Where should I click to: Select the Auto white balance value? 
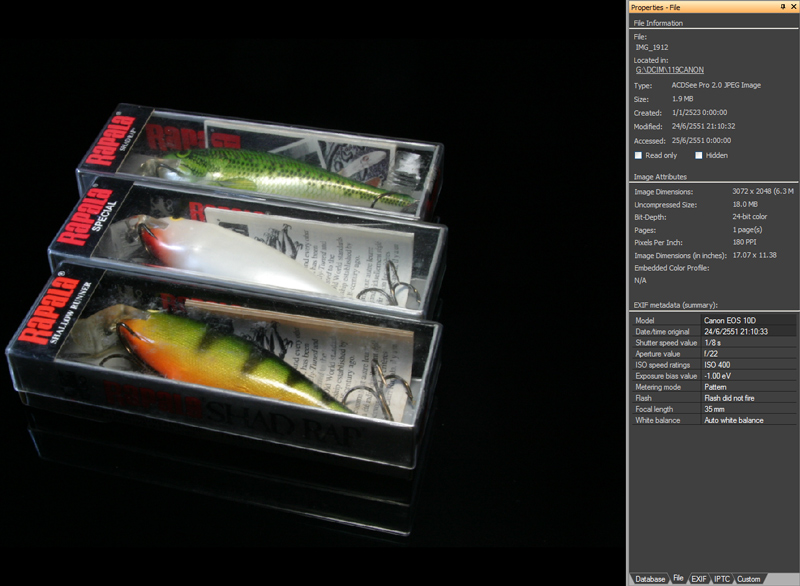tap(734, 420)
